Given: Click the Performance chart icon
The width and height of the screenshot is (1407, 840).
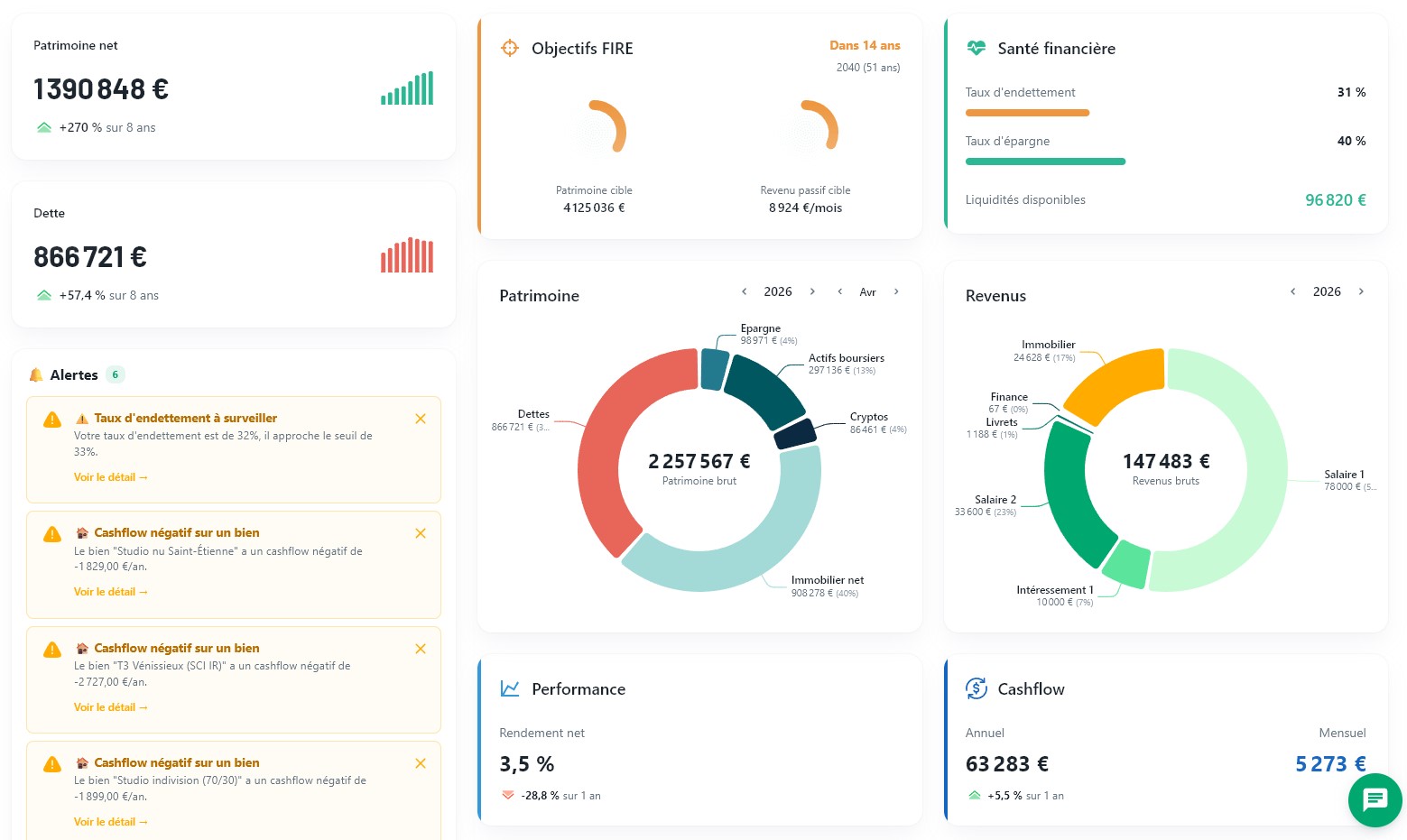Looking at the screenshot, I should pyautogui.click(x=510, y=688).
